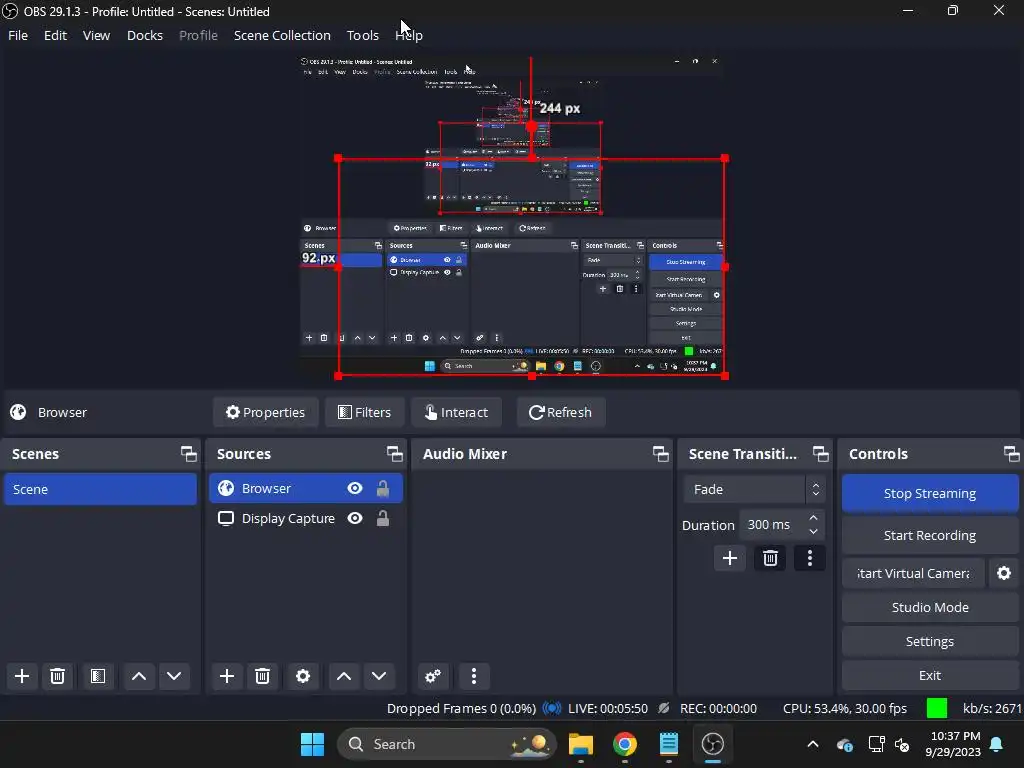Float the Audio Mixer dock
The width and height of the screenshot is (1024, 768).
[660, 454]
